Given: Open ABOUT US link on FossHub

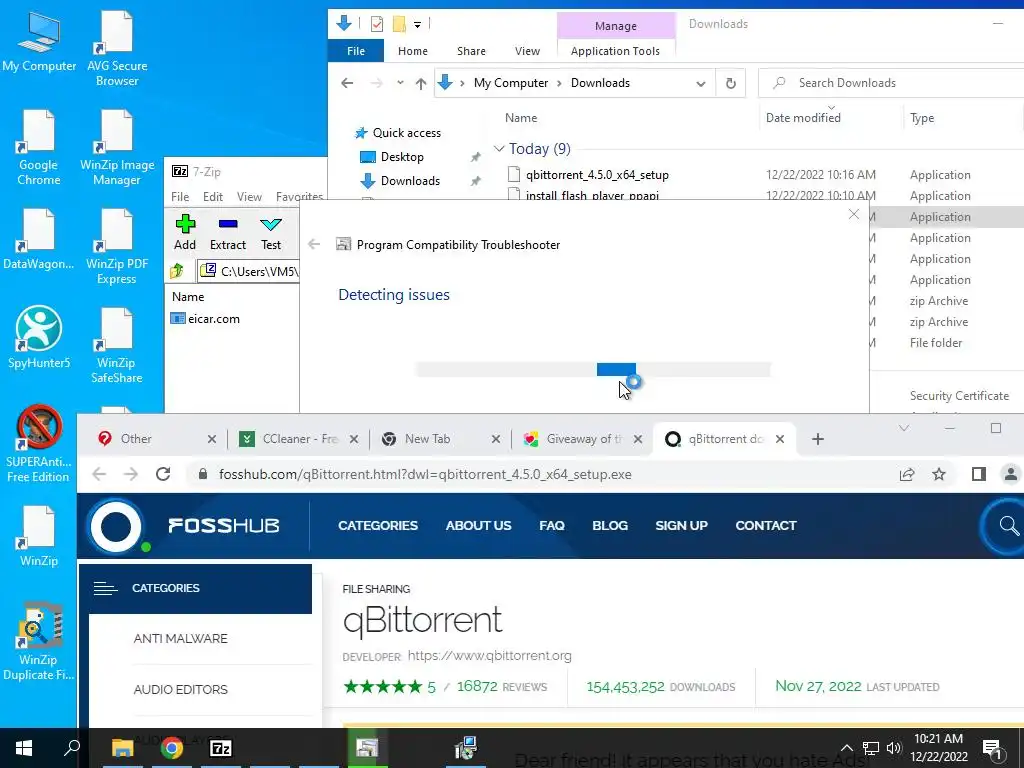Looking at the screenshot, I should pos(478,526).
